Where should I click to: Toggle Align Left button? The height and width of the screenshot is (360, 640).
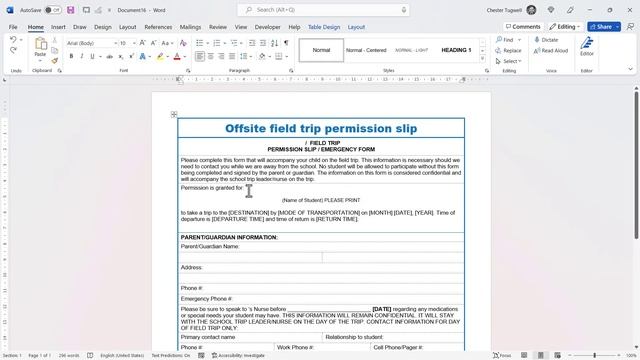click(x=200, y=56)
